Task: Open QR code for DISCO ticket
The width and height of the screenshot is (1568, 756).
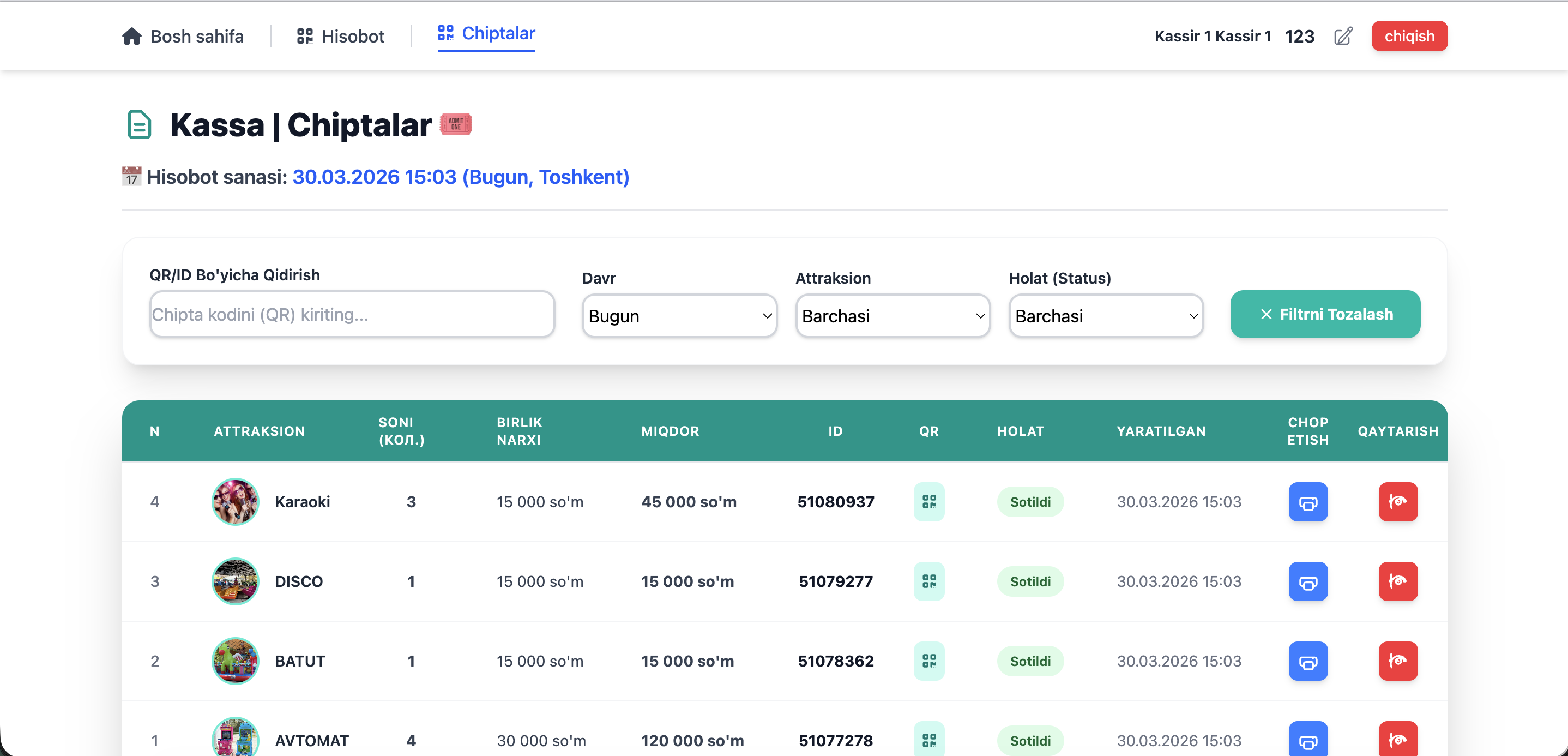Action: [928, 581]
